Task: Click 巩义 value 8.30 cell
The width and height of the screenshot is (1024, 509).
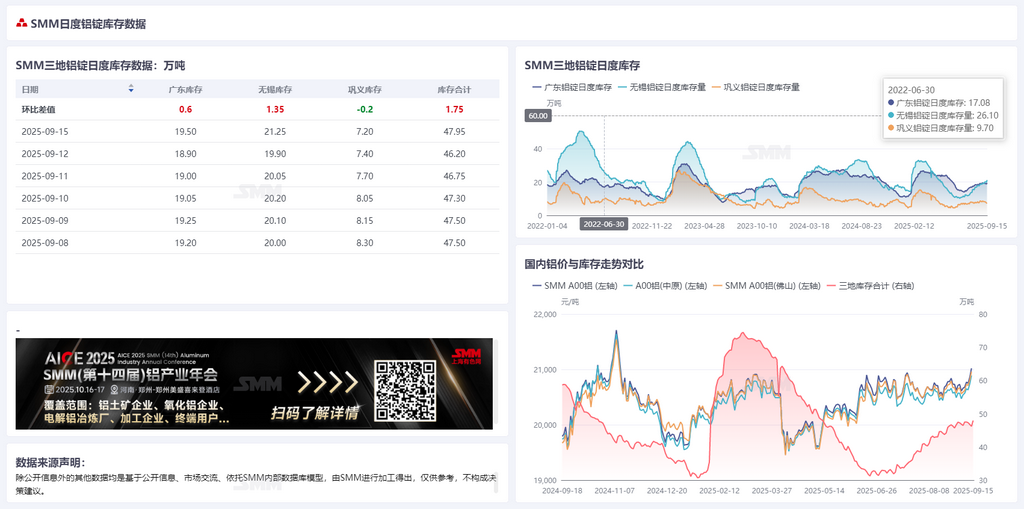Action: click(365, 242)
